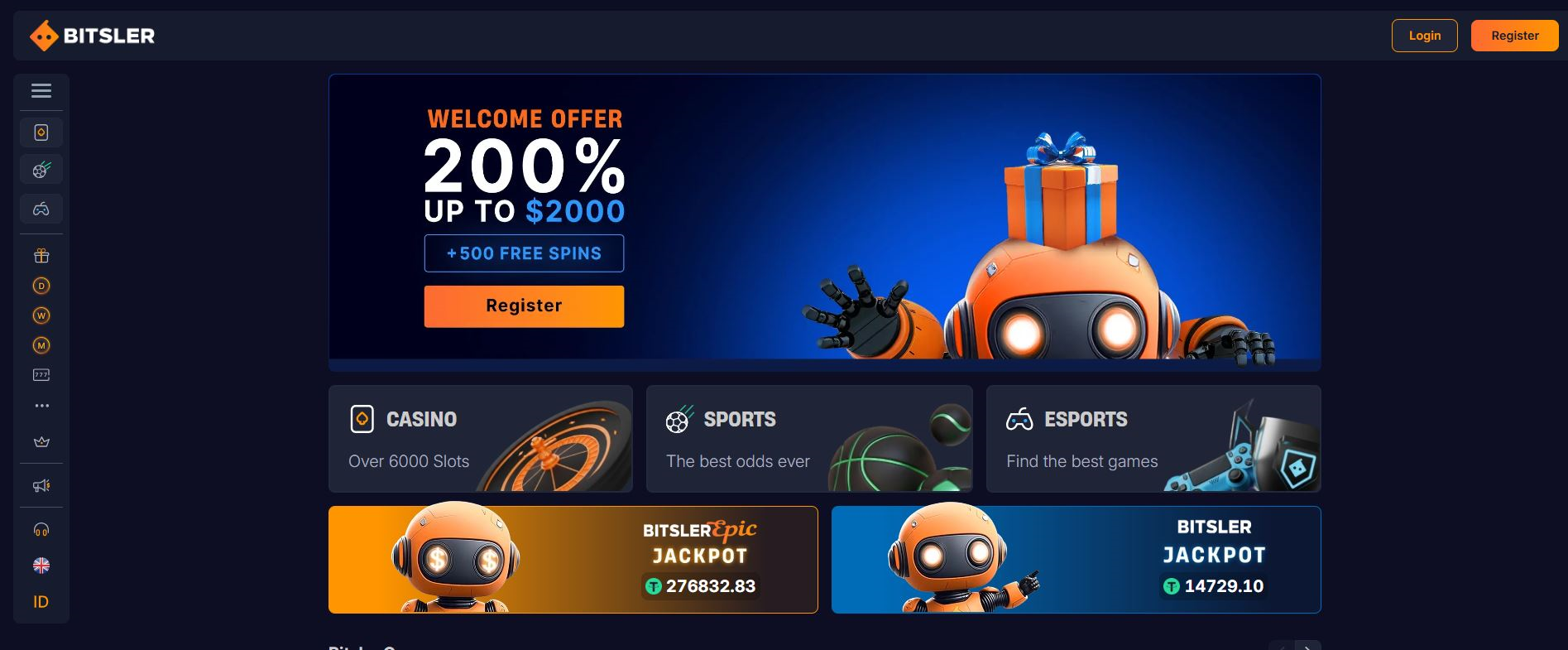Expand the hamburger sidebar menu
Viewport: 1568px width, 650px height.
coord(41,91)
